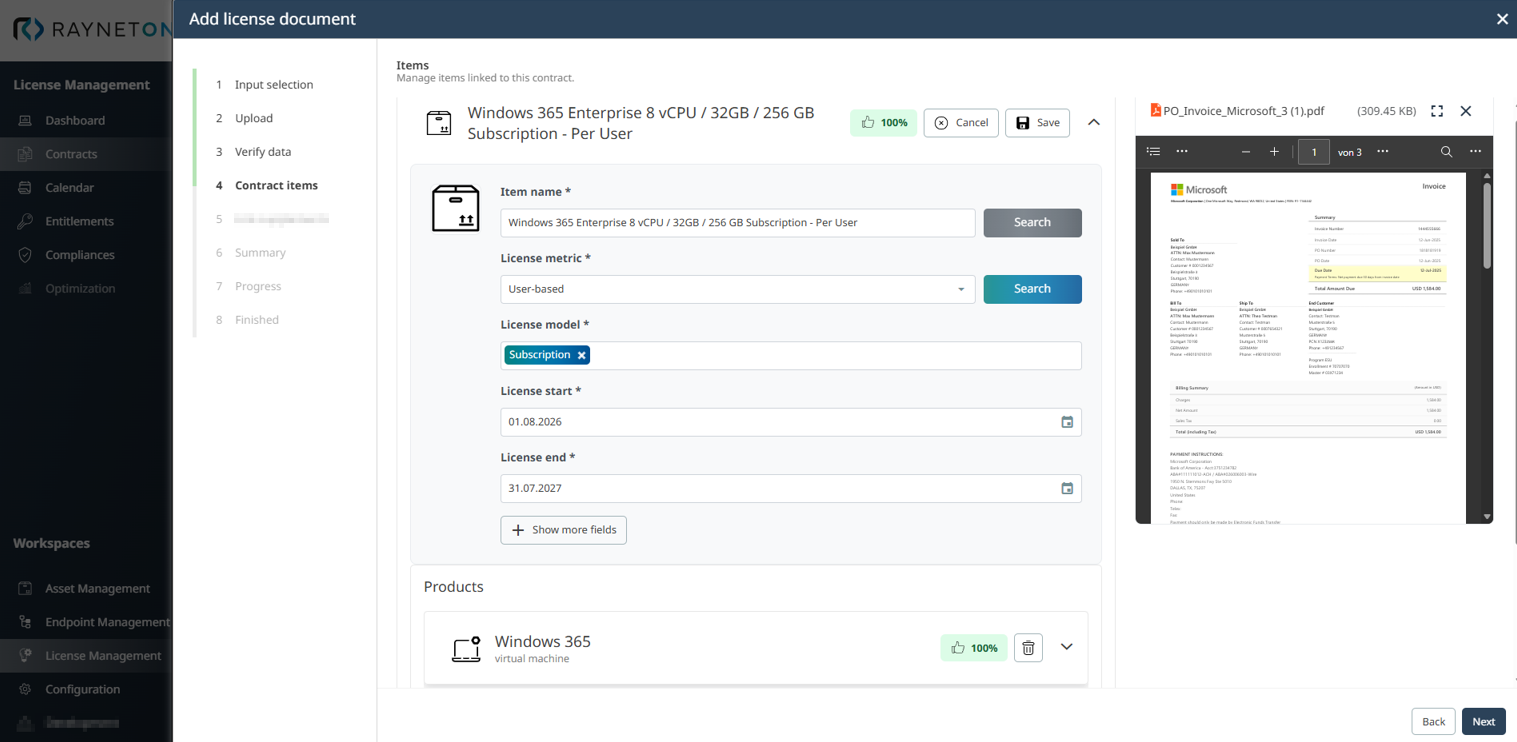1517x742 pixels.
Task: Click the License Management workspace icon
Action: pyautogui.click(x=25, y=656)
